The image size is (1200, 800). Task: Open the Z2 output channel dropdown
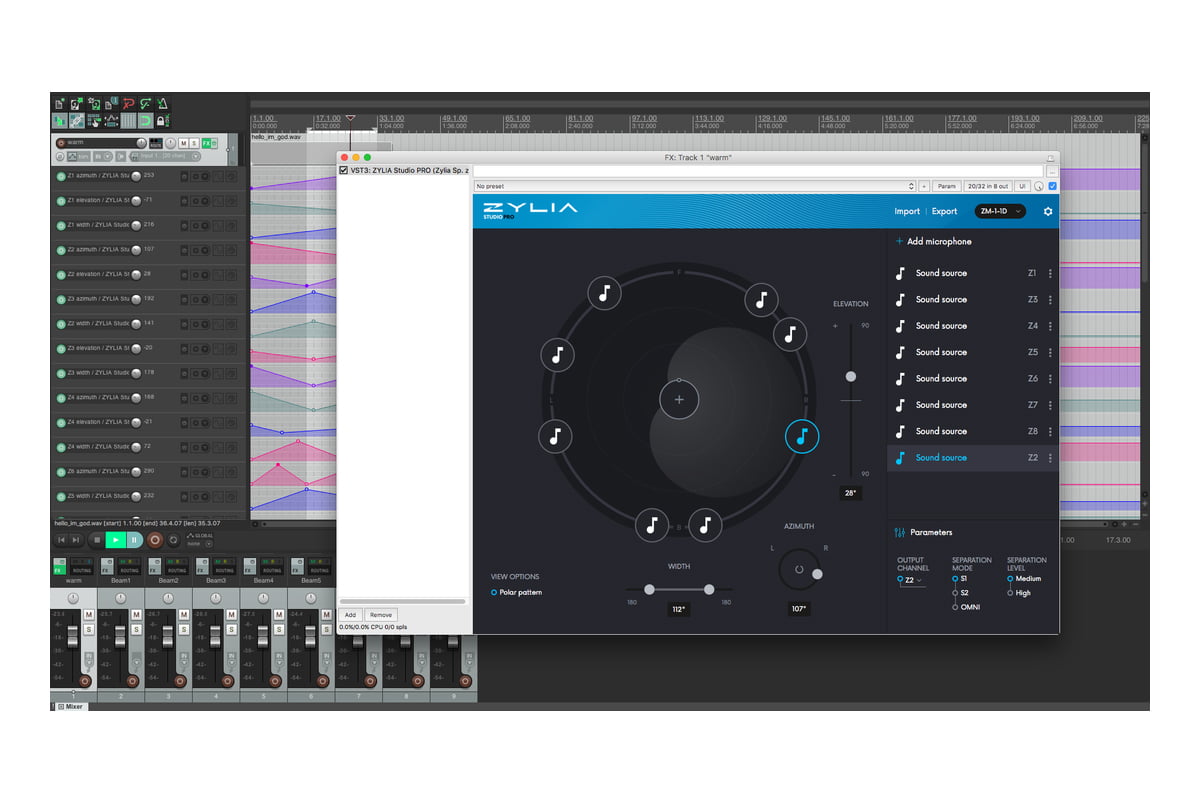click(x=911, y=580)
